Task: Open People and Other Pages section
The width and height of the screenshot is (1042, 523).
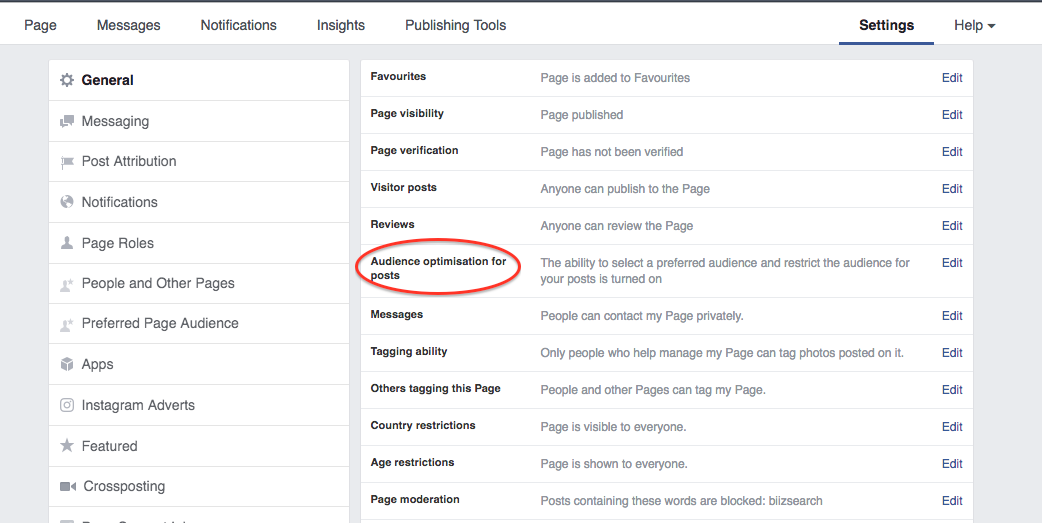Action: point(199,284)
